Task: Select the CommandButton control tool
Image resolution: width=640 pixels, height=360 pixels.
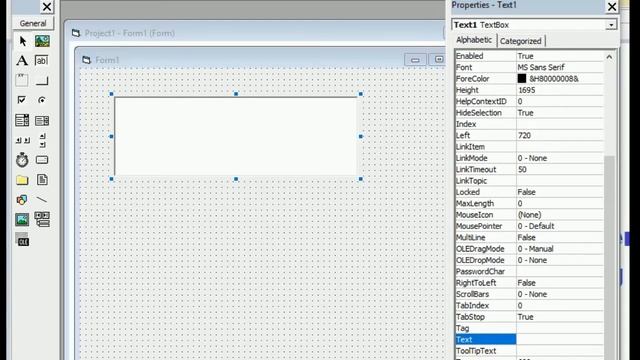Action: (x=42, y=80)
